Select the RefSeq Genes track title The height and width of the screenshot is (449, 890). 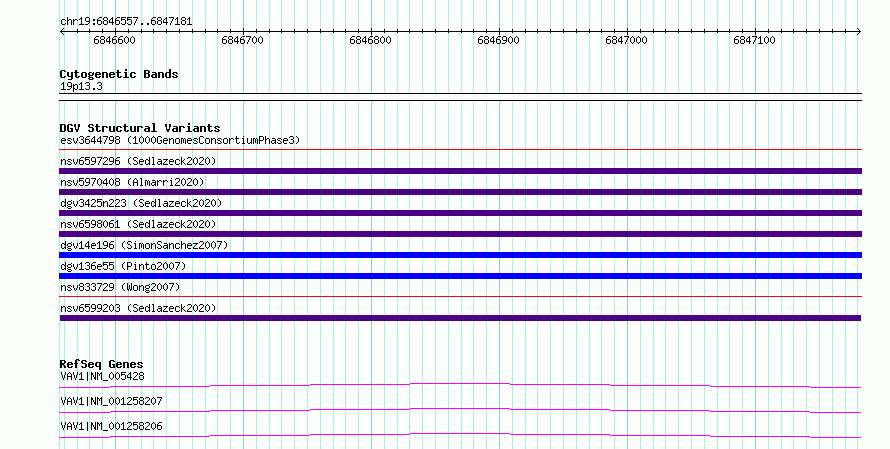(101, 364)
